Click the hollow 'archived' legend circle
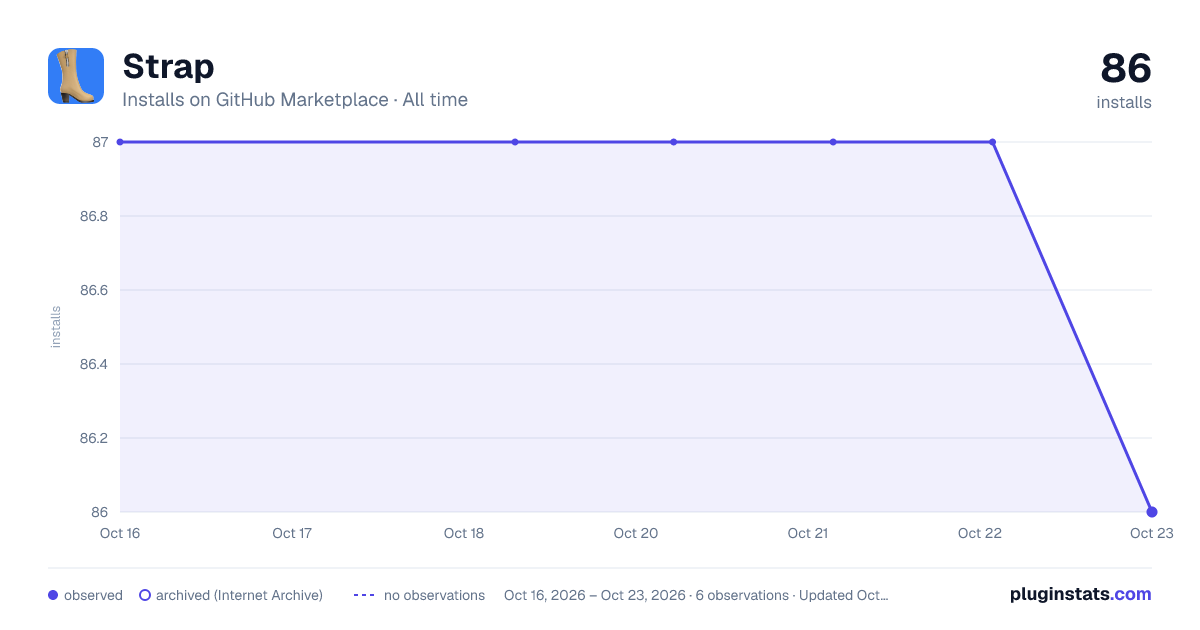 point(145,595)
